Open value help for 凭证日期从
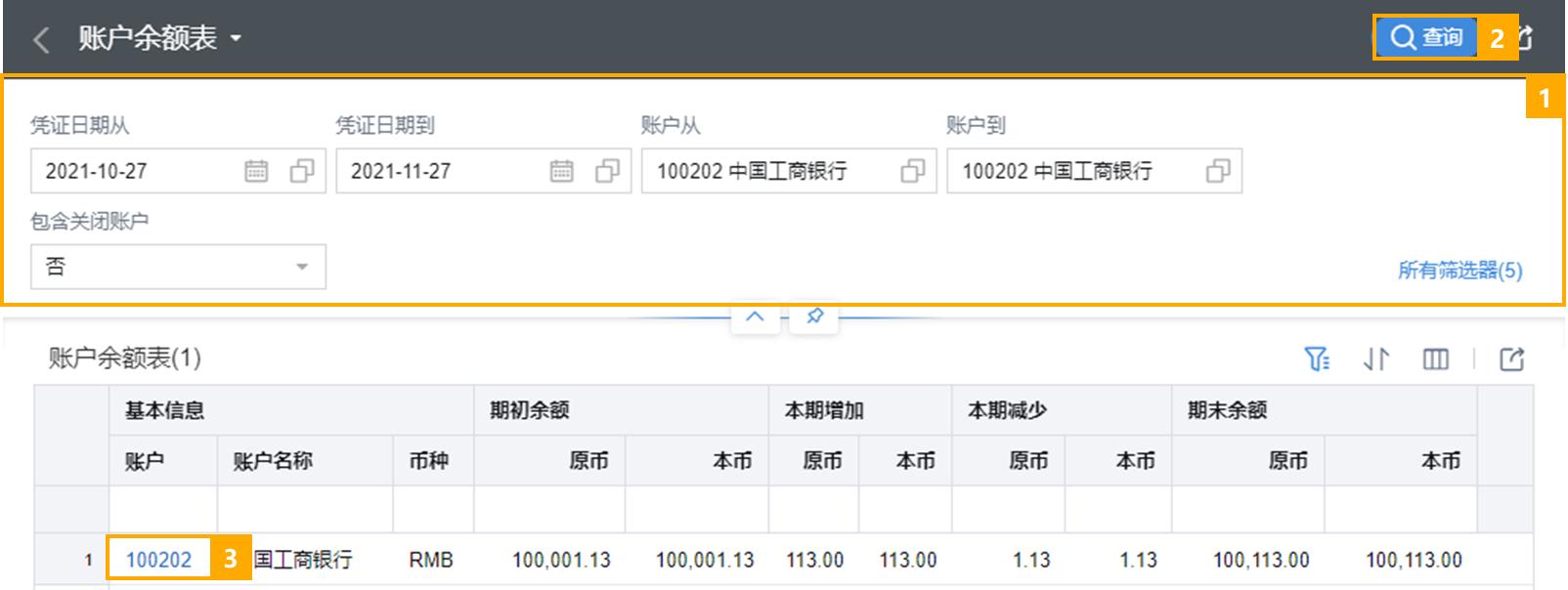This screenshot has width=1568, height=590. (x=302, y=171)
